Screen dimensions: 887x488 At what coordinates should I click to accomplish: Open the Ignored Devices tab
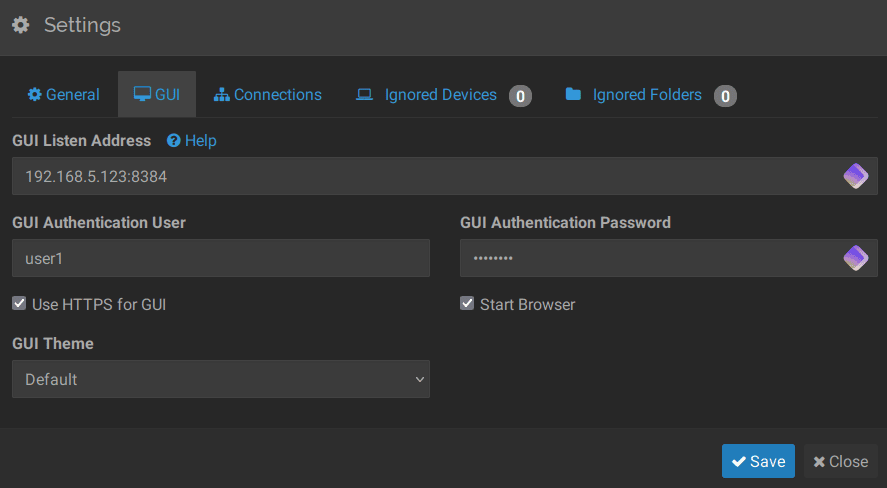(x=444, y=95)
